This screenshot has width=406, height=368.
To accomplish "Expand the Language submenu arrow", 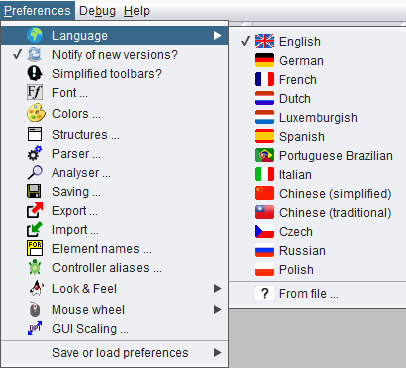I will (x=217, y=35).
